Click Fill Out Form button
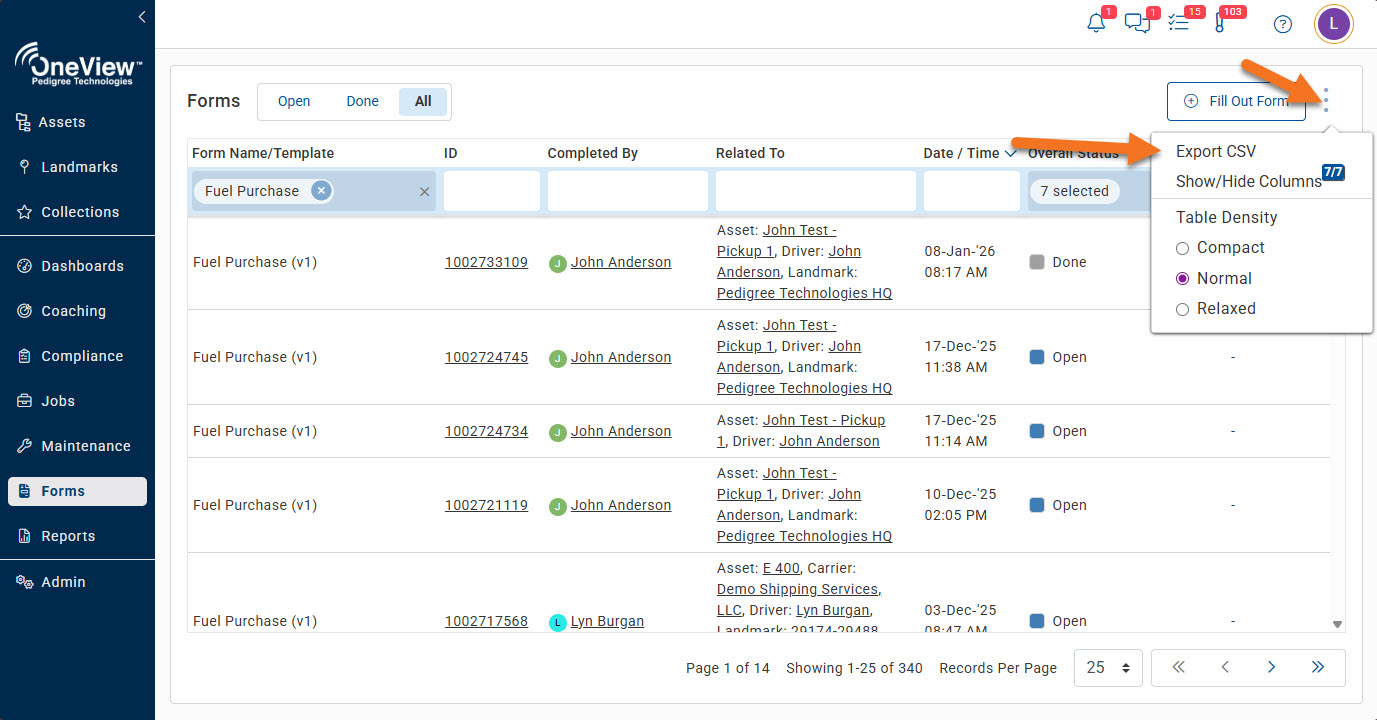The image size is (1377, 720). tap(1236, 101)
